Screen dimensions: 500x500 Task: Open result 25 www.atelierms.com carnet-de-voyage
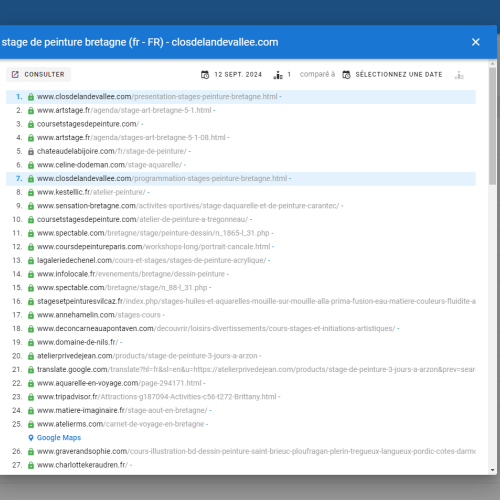(x=120, y=424)
